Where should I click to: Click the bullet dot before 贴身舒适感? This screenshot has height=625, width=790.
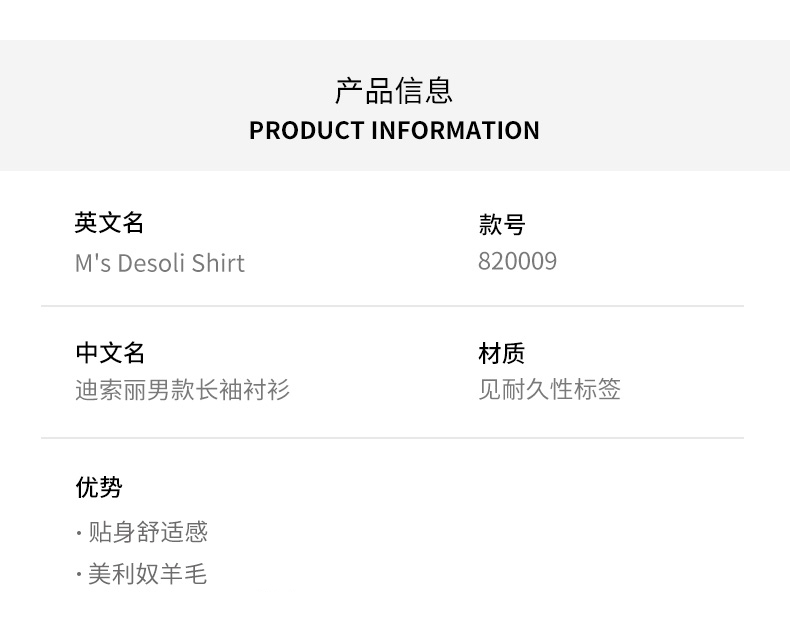click(79, 533)
